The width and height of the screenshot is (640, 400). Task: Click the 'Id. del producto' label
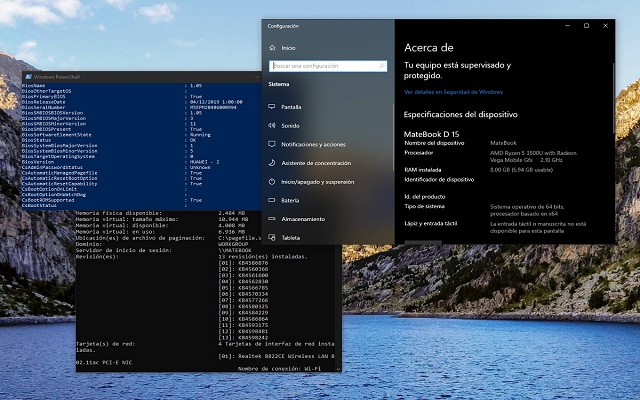click(x=424, y=196)
